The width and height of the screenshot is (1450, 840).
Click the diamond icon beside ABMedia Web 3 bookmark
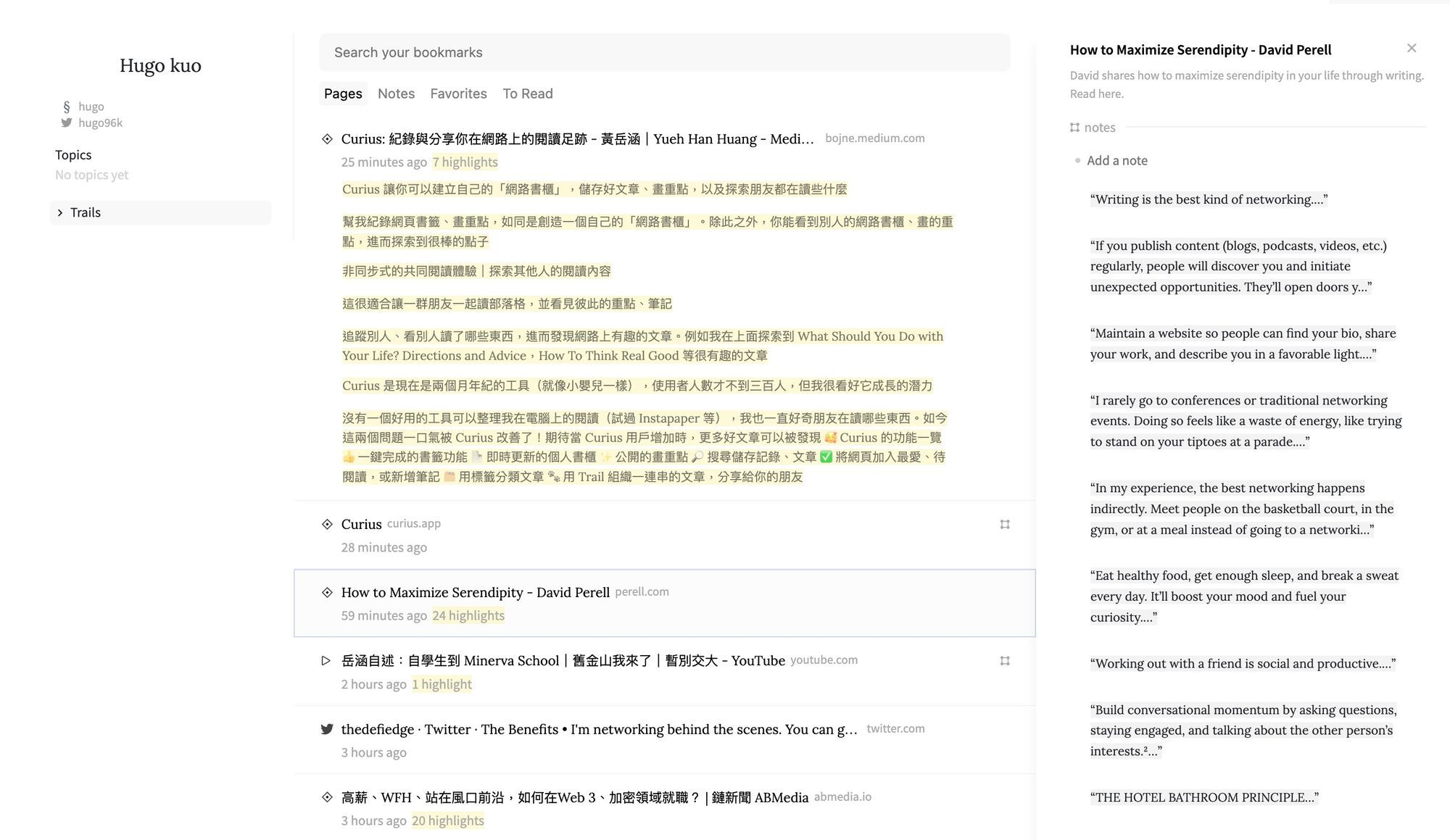[327, 797]
